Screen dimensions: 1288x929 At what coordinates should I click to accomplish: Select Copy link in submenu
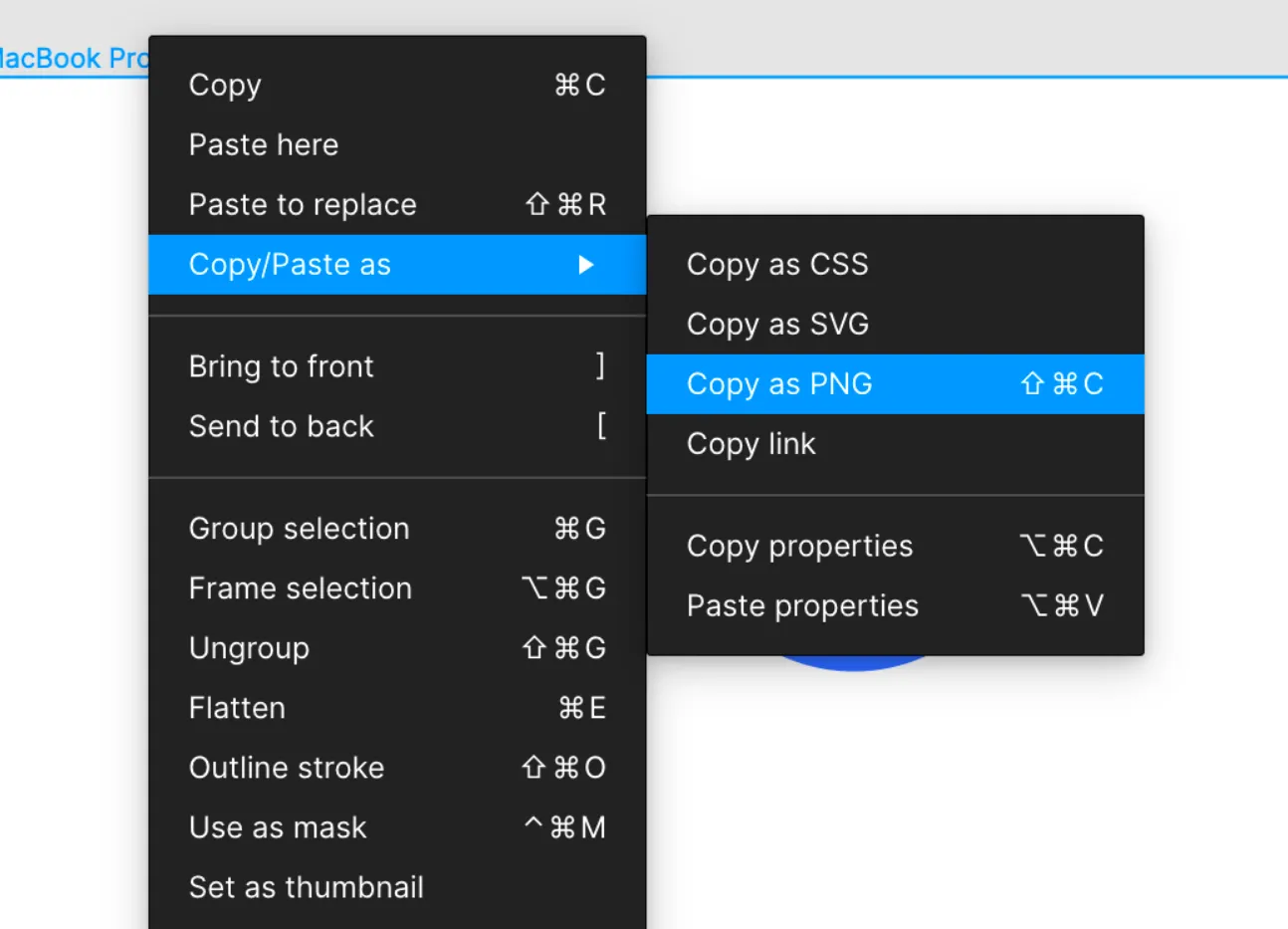coord(895,443)
